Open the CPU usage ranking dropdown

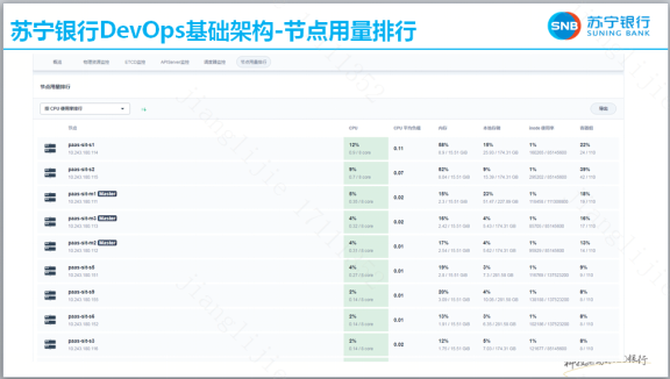[x=85, y=109]
